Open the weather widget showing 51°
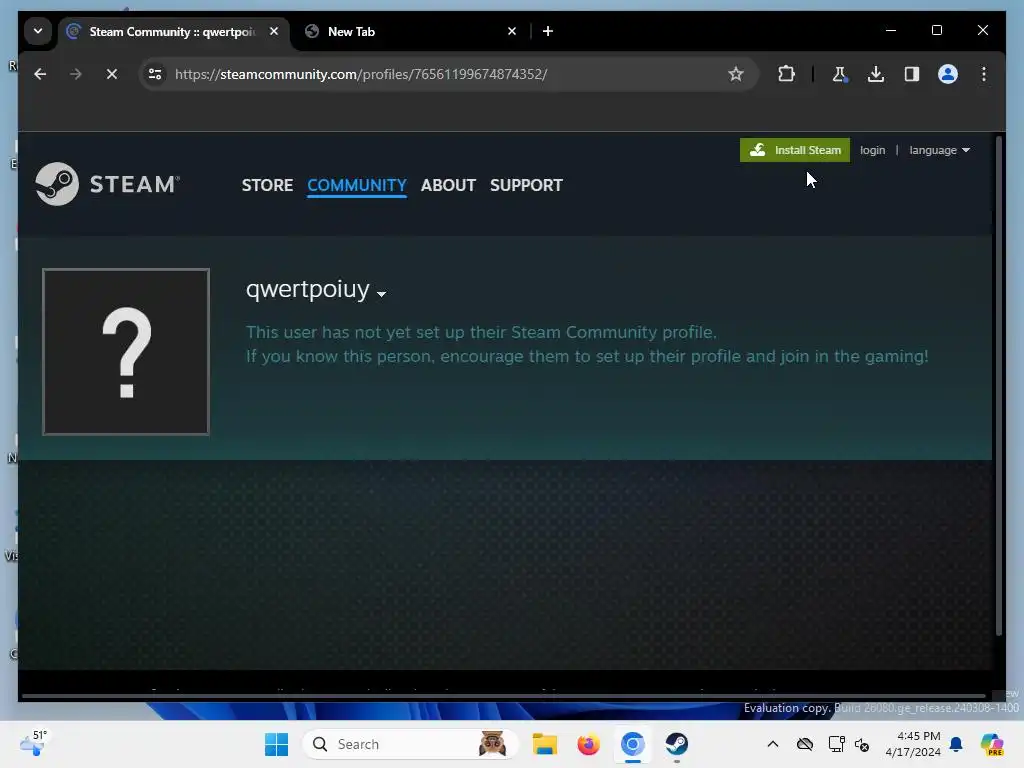Screen dimensions: 1024x768 33,743
